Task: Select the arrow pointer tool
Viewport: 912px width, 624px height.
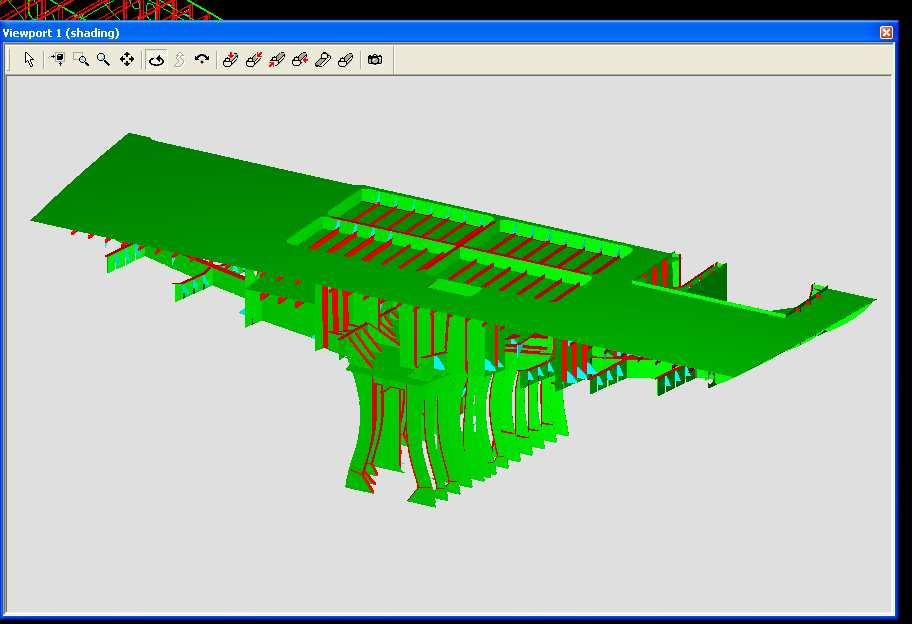Action: pos(29,59)
